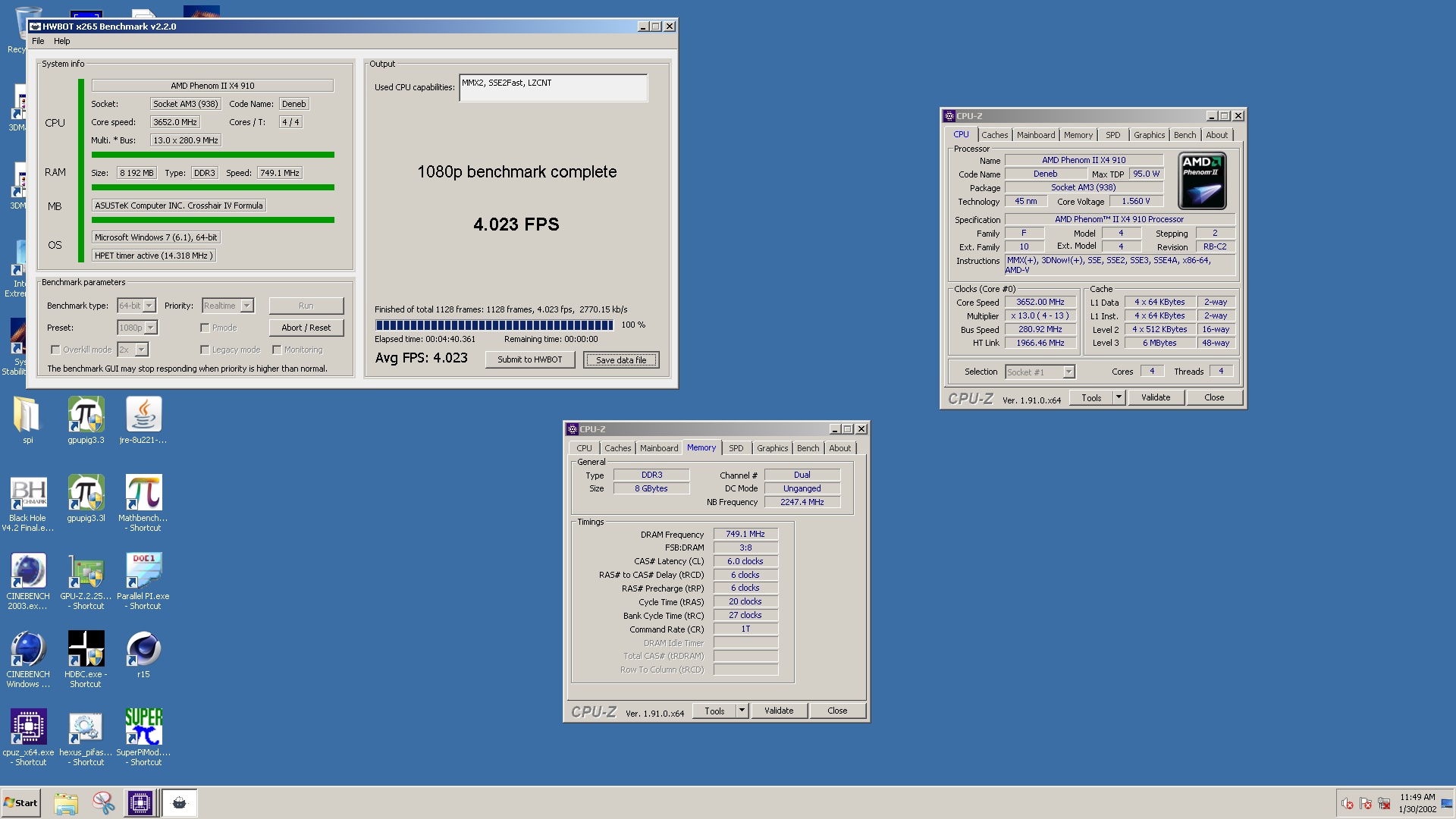Expand Tools arrow in CPU-Z Memory window

point(742,711)
